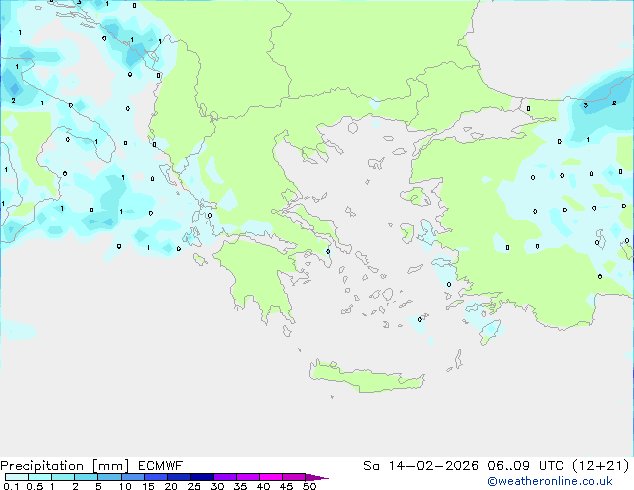Pick the 25–30 mm legend color swatch
634x490 pixels.
tap(202, 477)
